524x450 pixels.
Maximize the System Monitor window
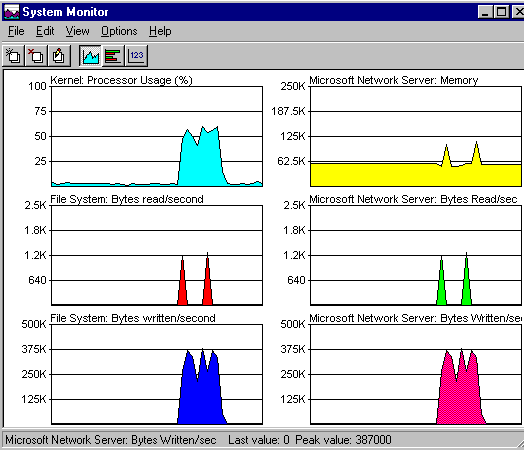(x=501, y=12)
